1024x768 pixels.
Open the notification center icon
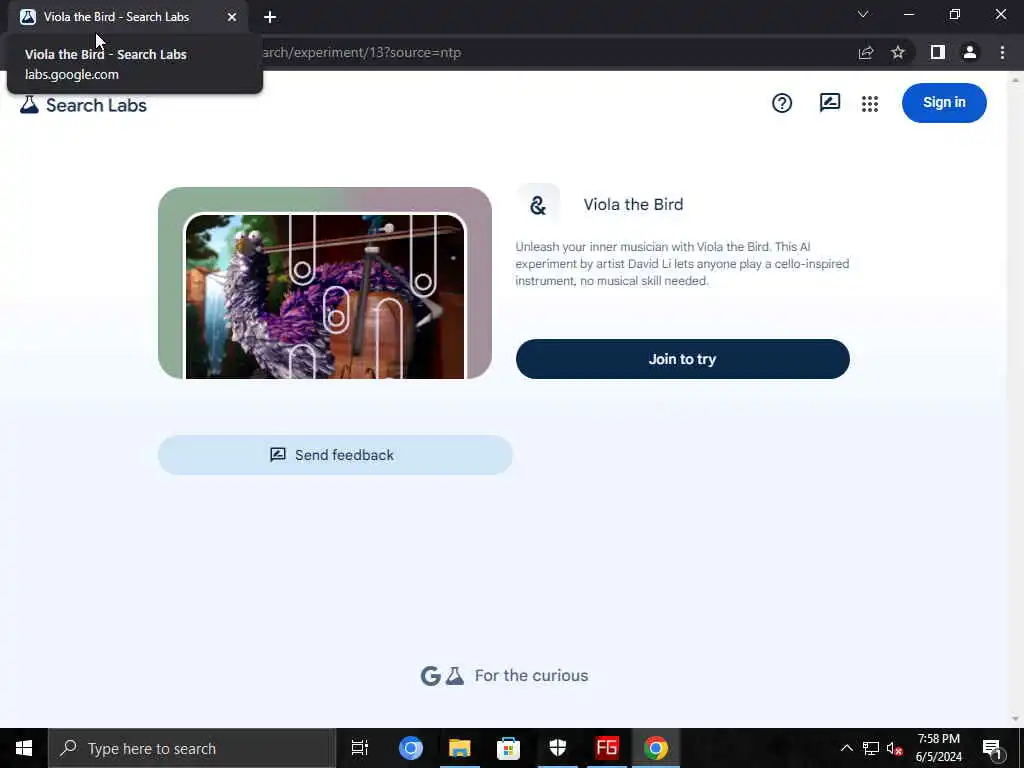pyautogui.click(x=992, y=749)
